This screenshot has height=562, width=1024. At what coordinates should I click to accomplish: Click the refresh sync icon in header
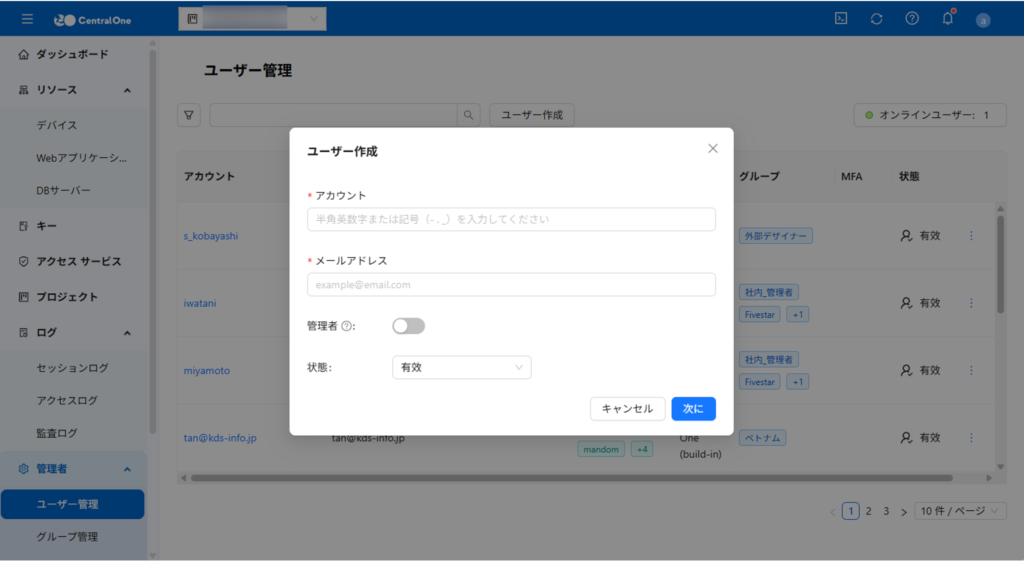876,18
